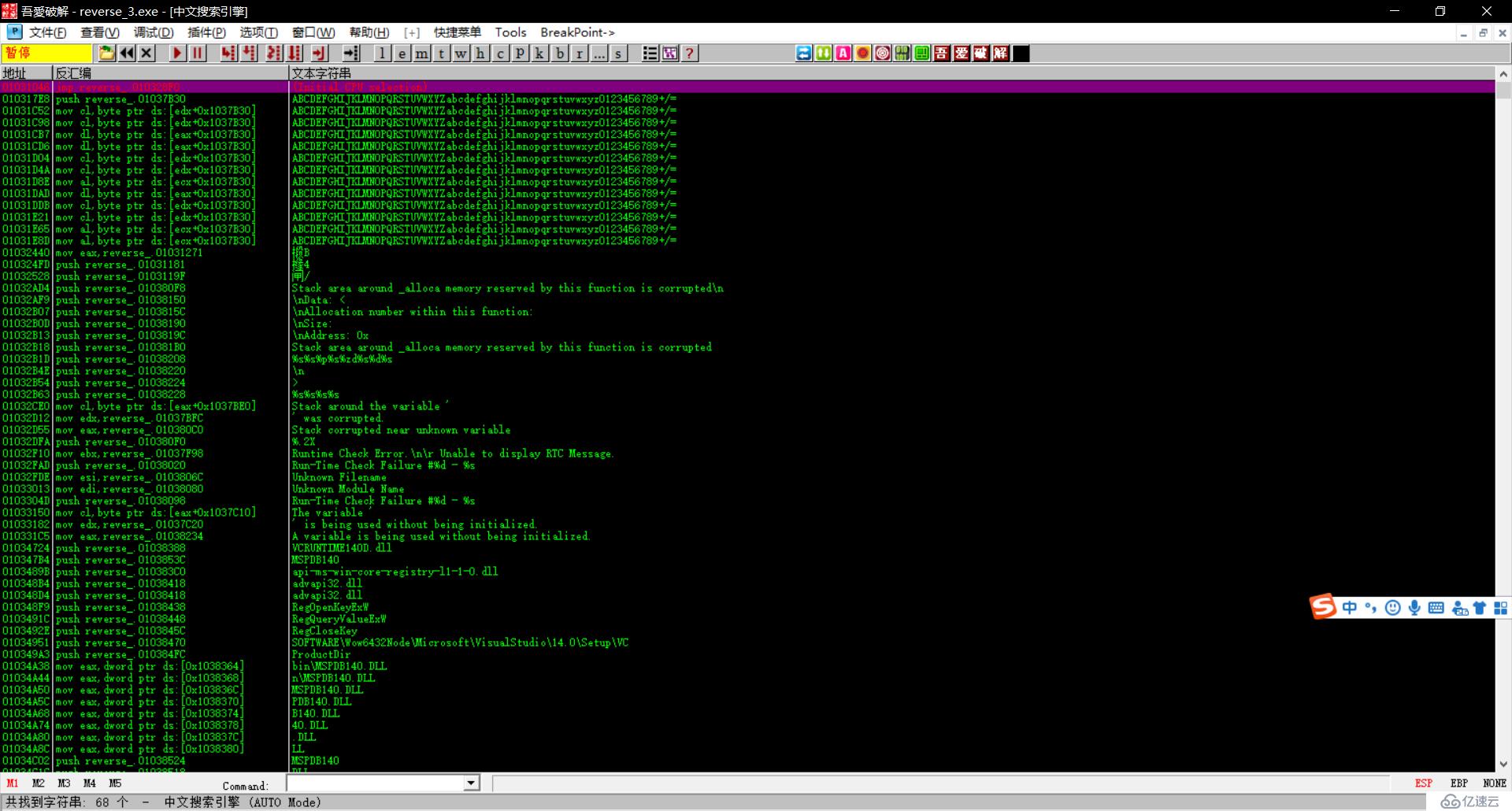
Task: Open the 查看(V) menu
Action: tap(100, 32)
